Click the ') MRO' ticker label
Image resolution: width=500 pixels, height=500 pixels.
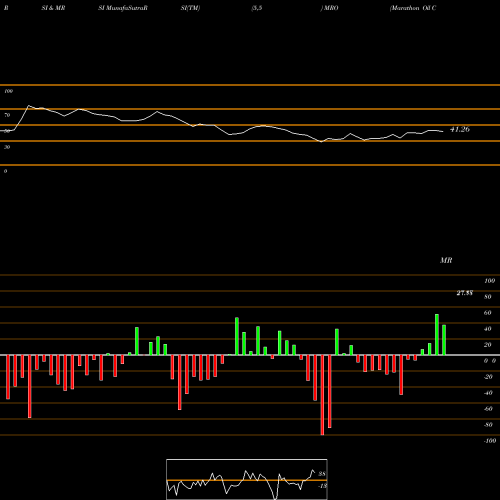[x=329, y=8]
